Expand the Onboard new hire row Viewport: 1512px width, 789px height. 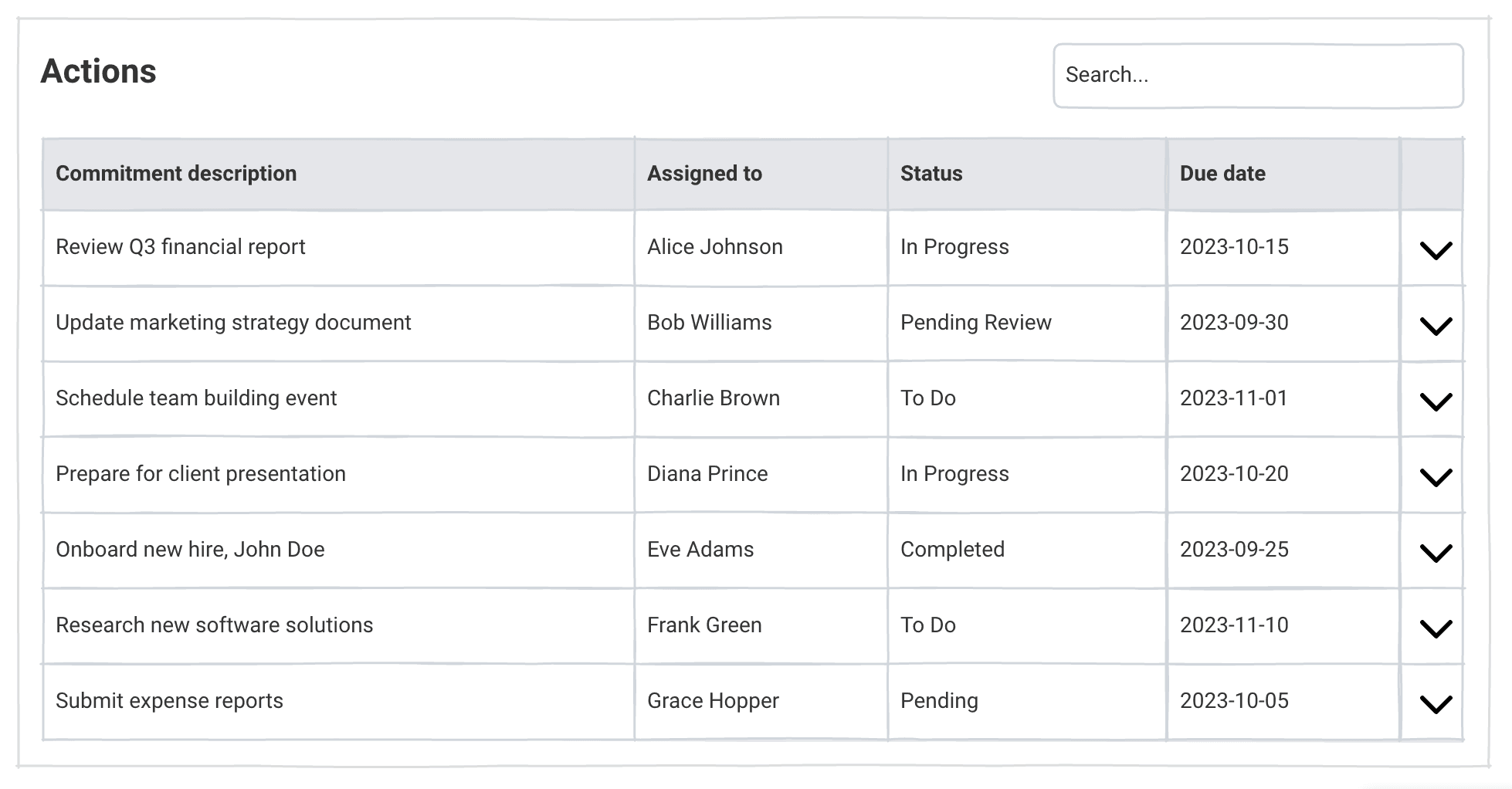(1436, 552)
